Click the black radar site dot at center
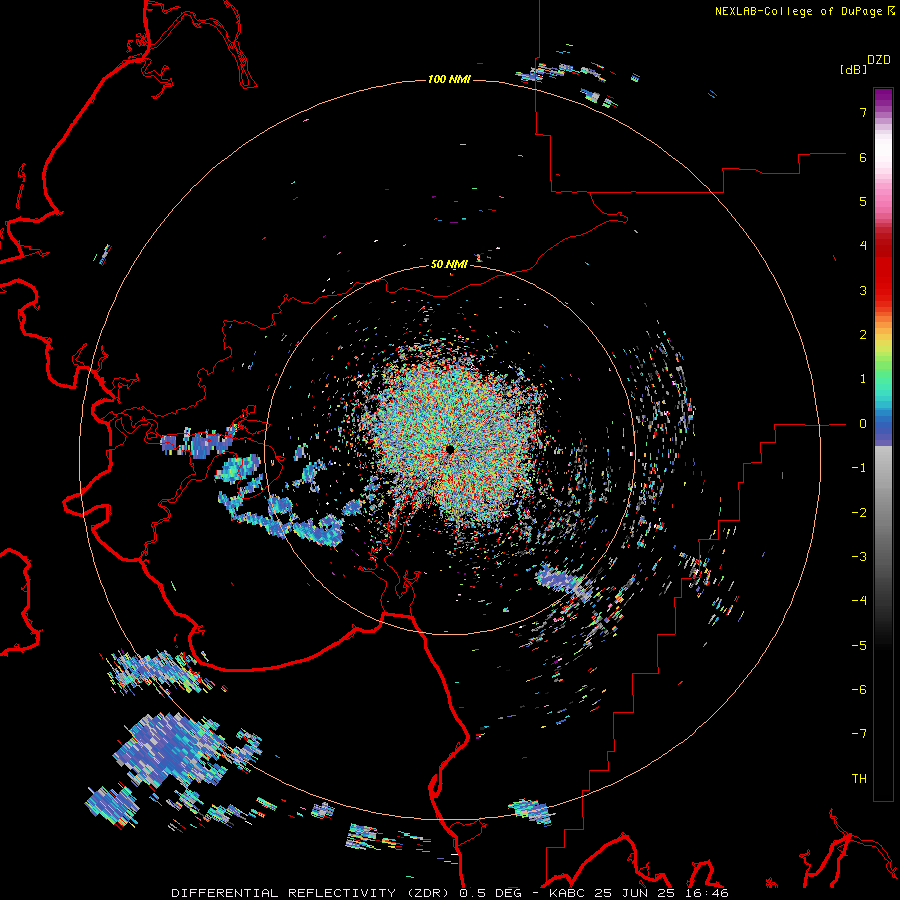 (x=450, y=449)
